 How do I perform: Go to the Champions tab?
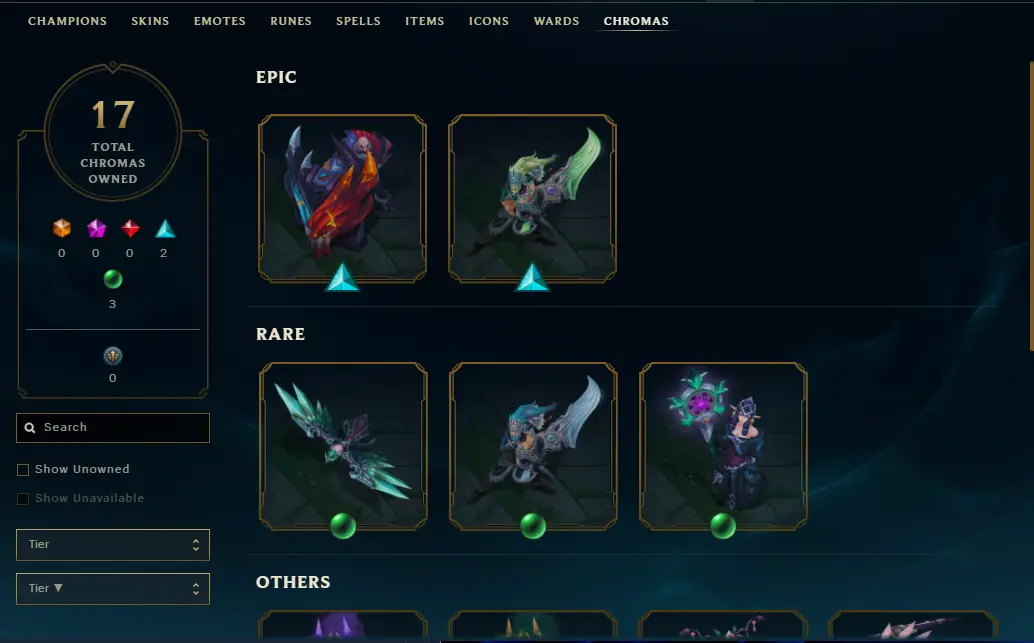[67, 21]
